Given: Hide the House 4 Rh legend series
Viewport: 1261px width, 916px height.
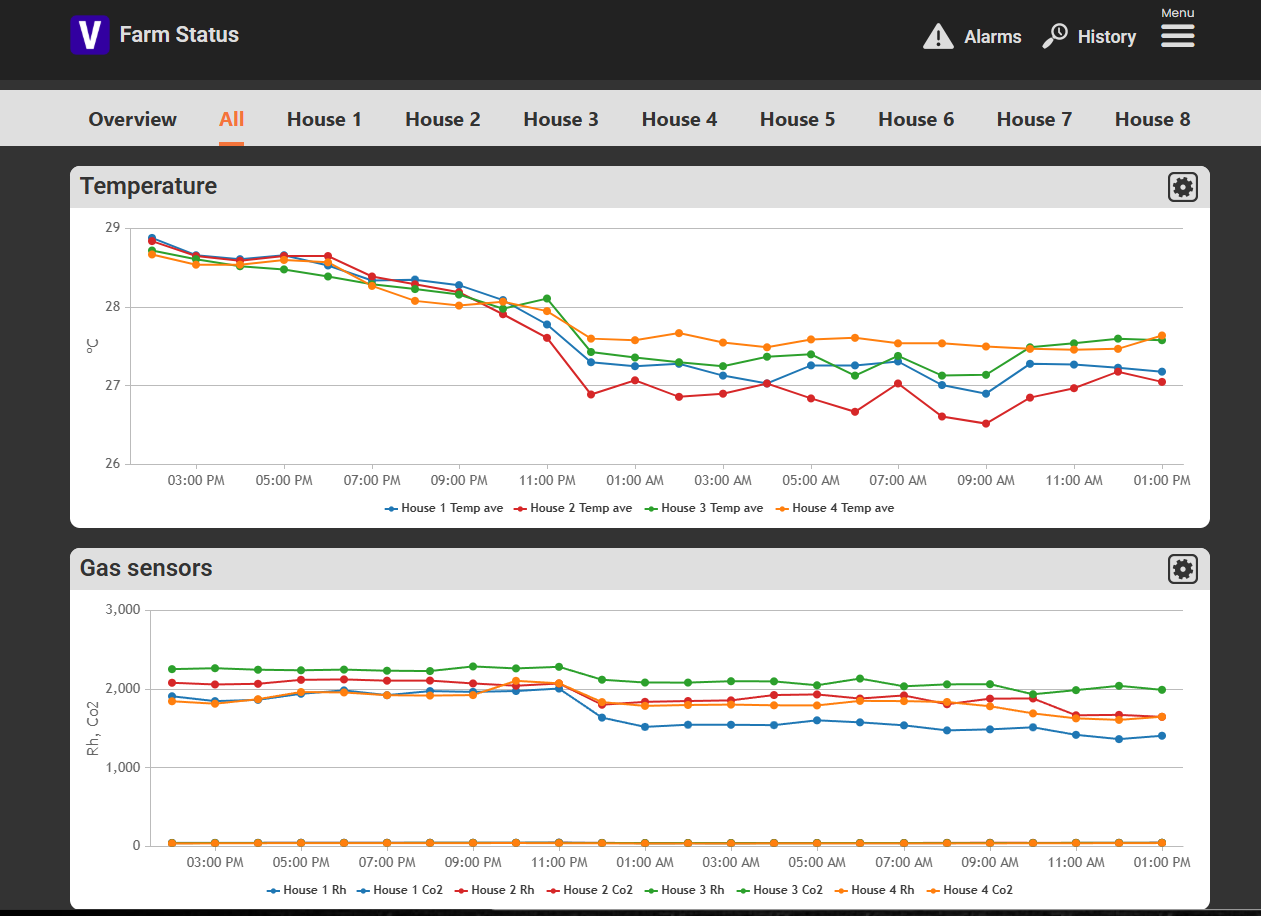Looking at the screenshot, I should coord(874,890).
